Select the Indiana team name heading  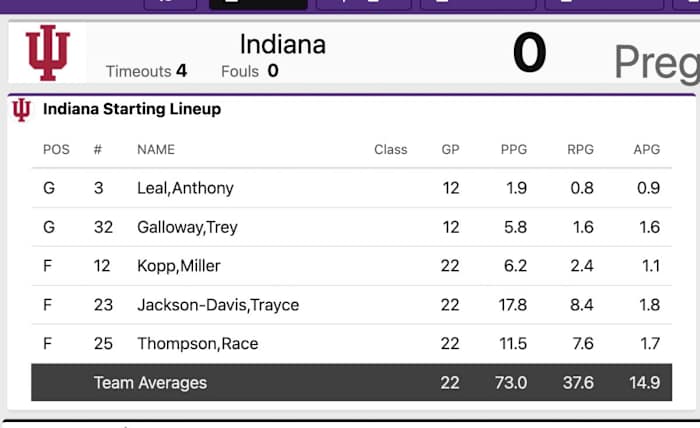click(282, 45)
